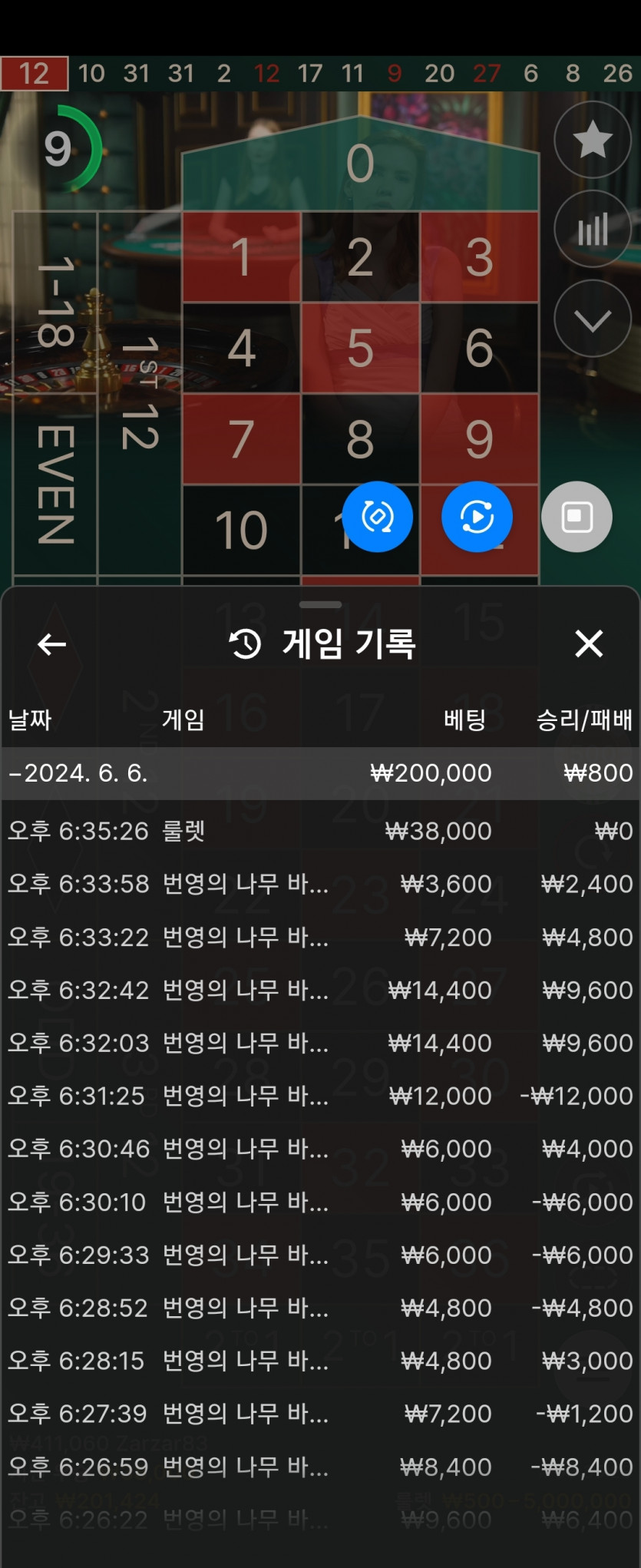Tap the highlighted last result 12
Image resolution: width=641 pixels, height=1568 pixels.
tap(34, 74)
